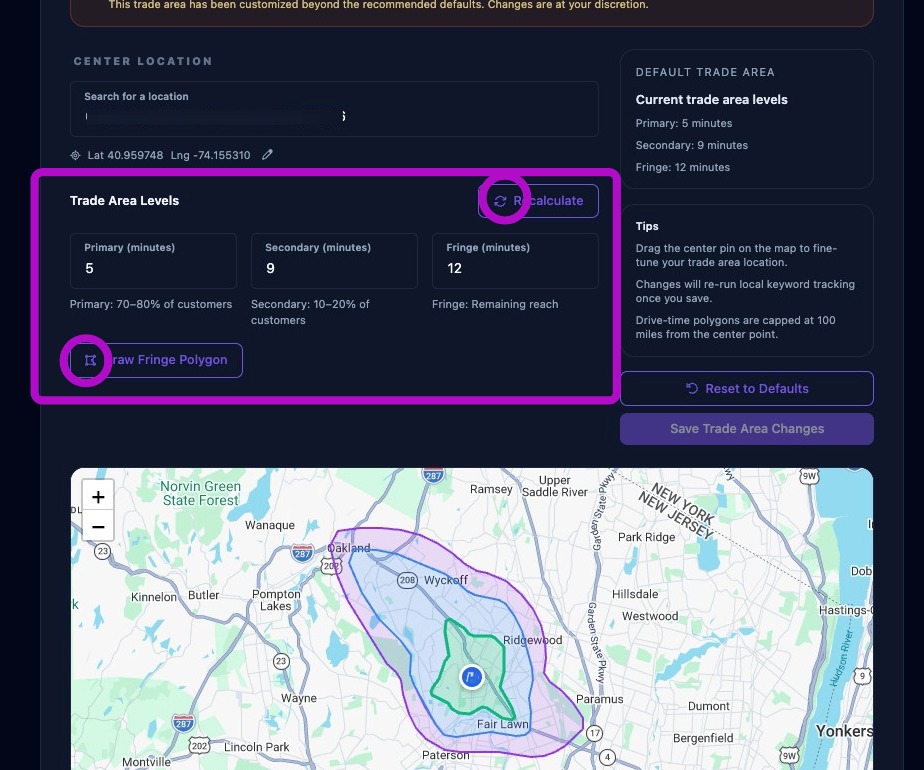Edit coordinates with the pencil icon
Viewport: 924px width, 770px height.
pos(267,154)
